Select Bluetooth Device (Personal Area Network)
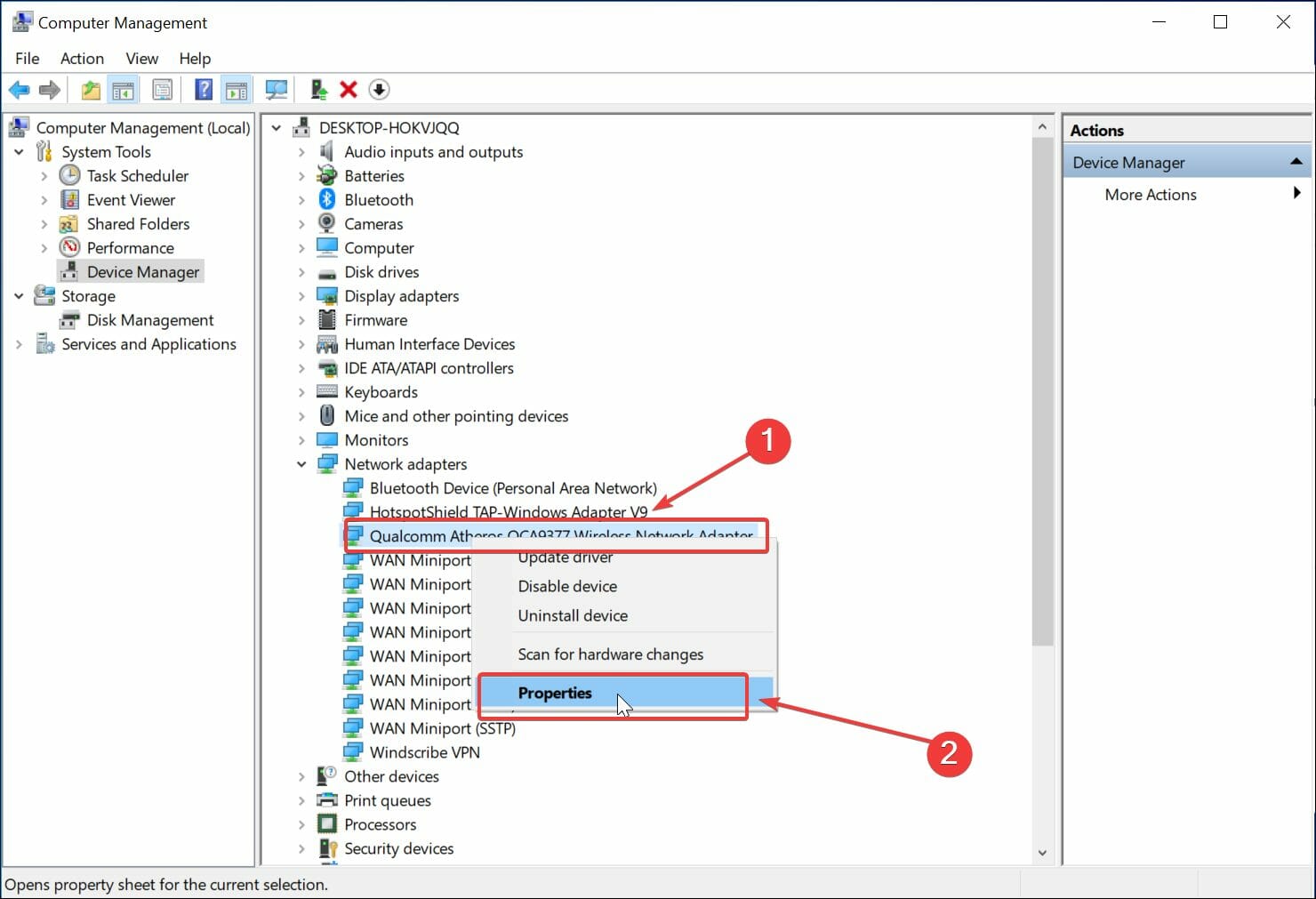Image resolution: width=1316 pixels, height=899 pixels. [x=513, y=488]
